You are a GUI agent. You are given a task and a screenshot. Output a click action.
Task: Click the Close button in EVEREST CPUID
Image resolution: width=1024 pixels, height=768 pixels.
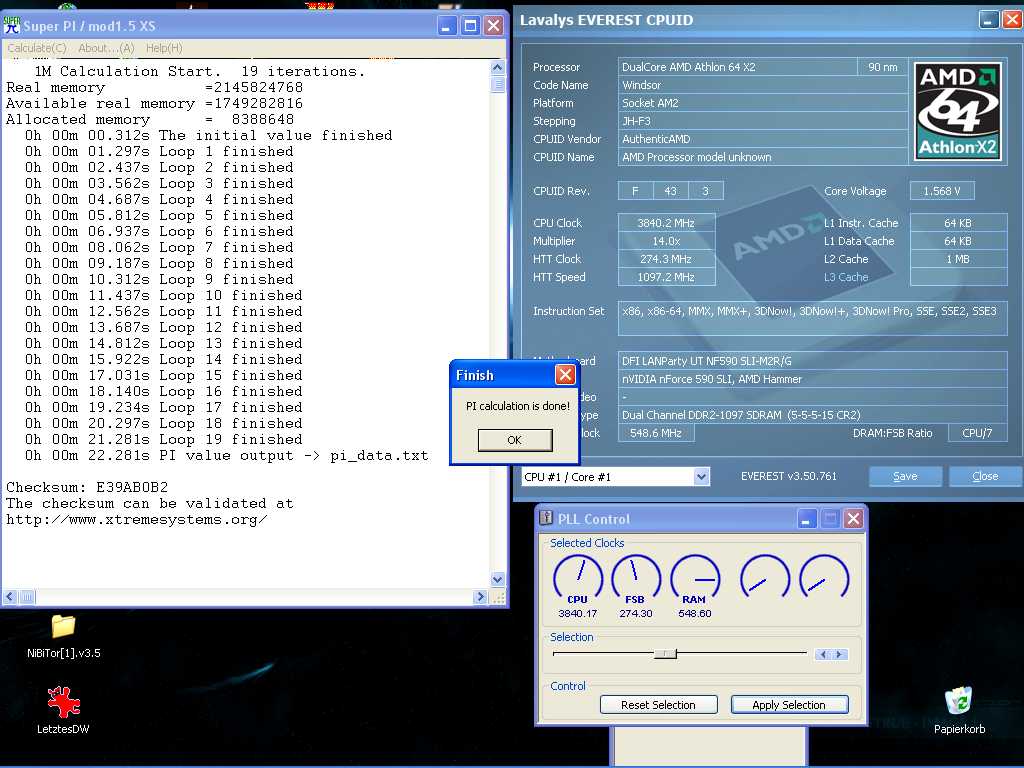point(985,476)
